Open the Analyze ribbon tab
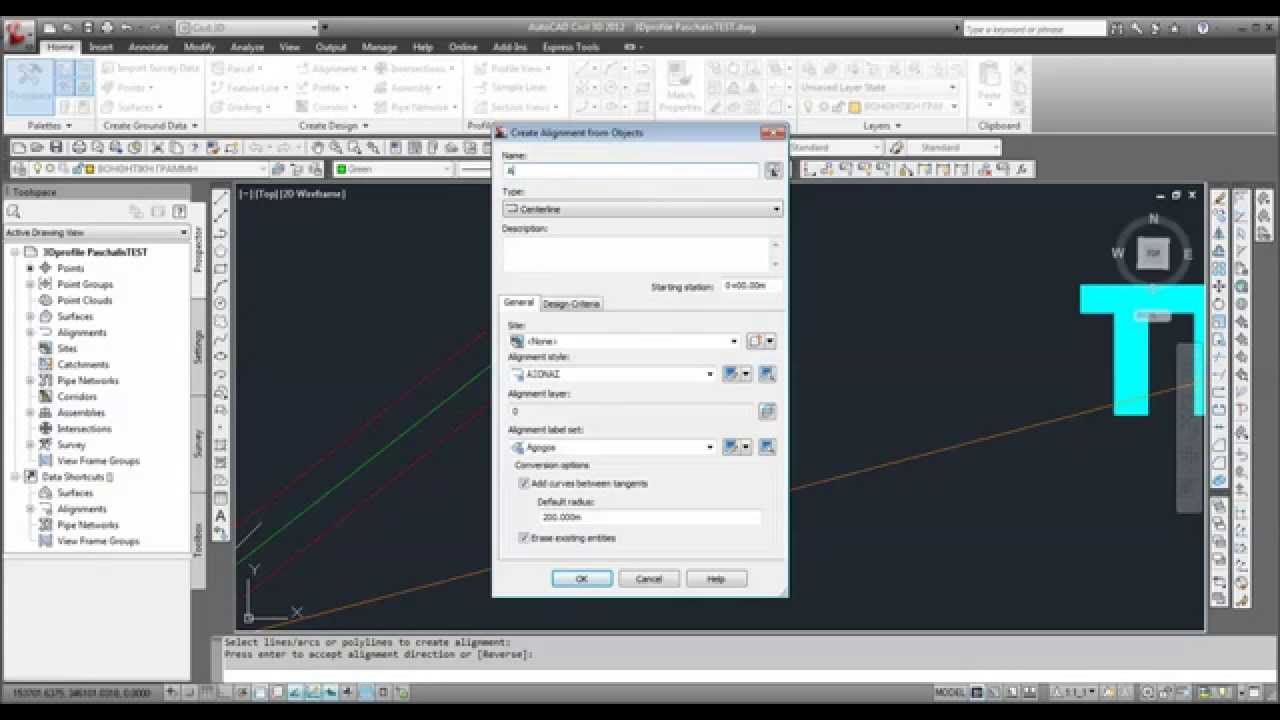This screenshot has width=1280, height=720. click(247, 47)
